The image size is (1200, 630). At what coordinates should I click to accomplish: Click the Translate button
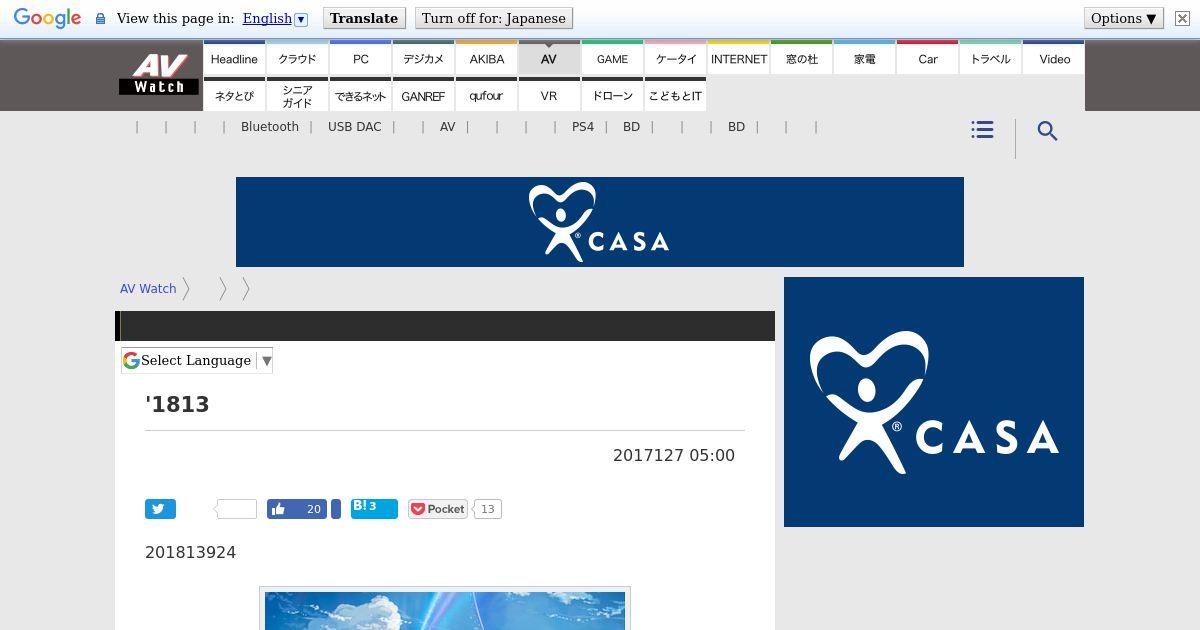coord(364,18)
